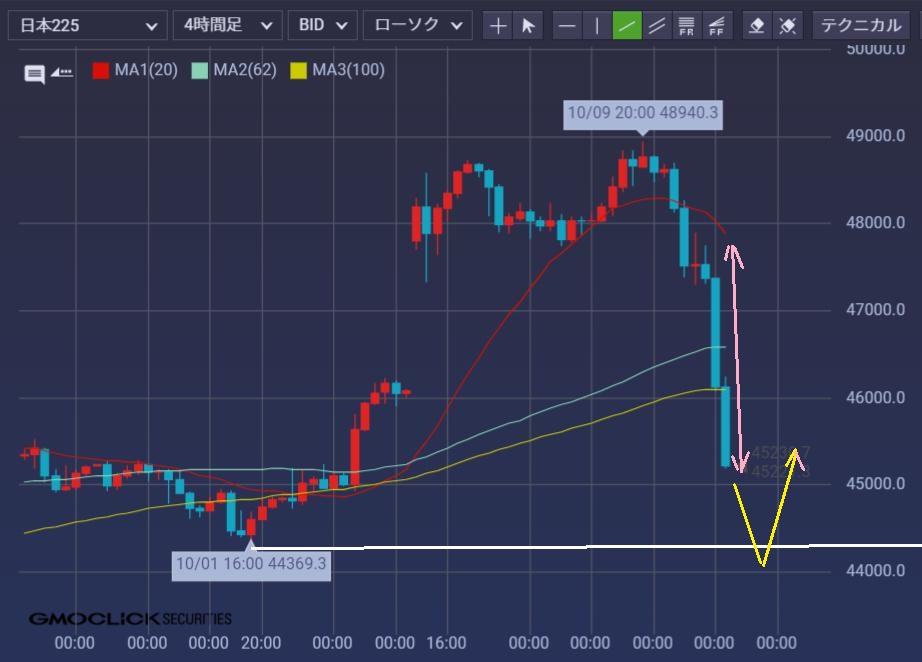
Task: Choose the vertical line drawing tool
Action: coord(597,25)
